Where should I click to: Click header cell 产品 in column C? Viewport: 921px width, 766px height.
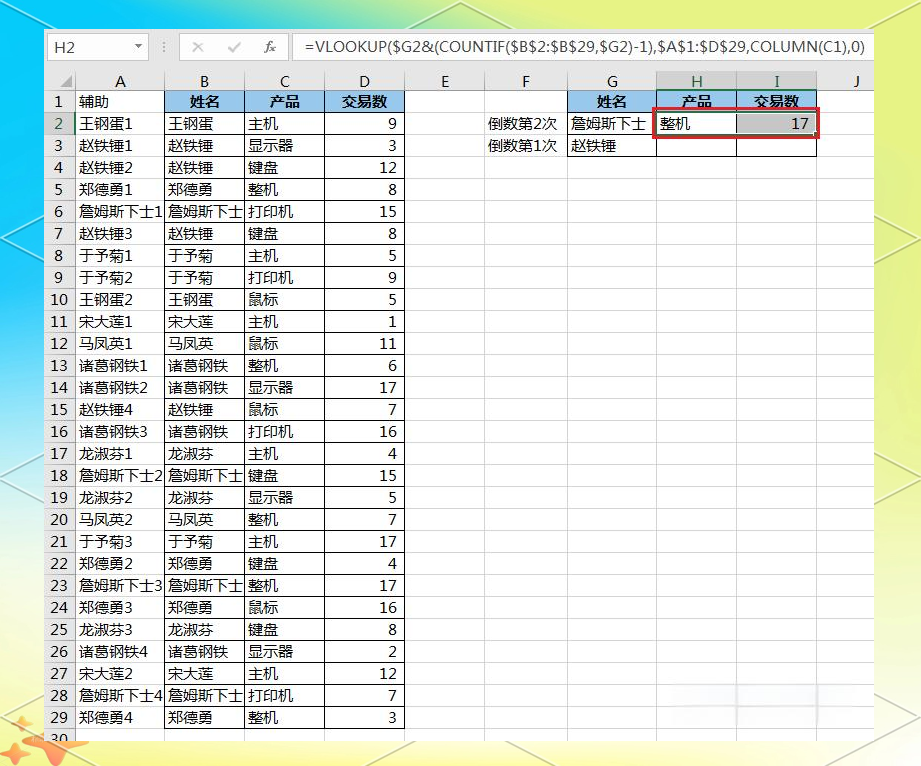click(x=284, y=102)
